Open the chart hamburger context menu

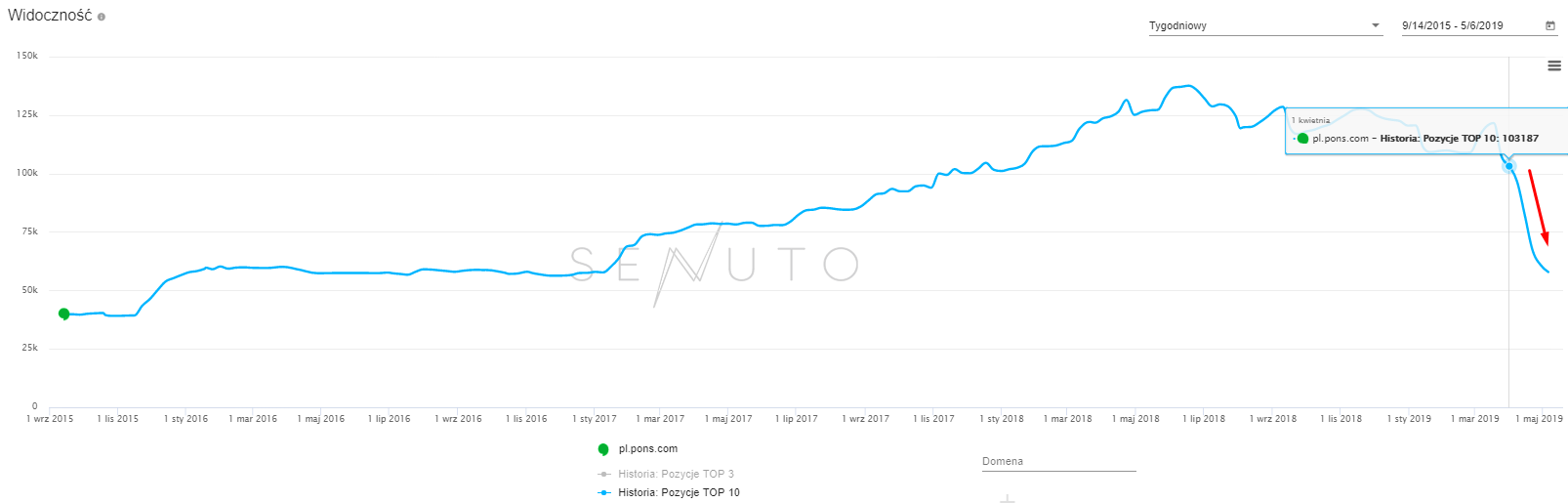[x=1554, y=66]
